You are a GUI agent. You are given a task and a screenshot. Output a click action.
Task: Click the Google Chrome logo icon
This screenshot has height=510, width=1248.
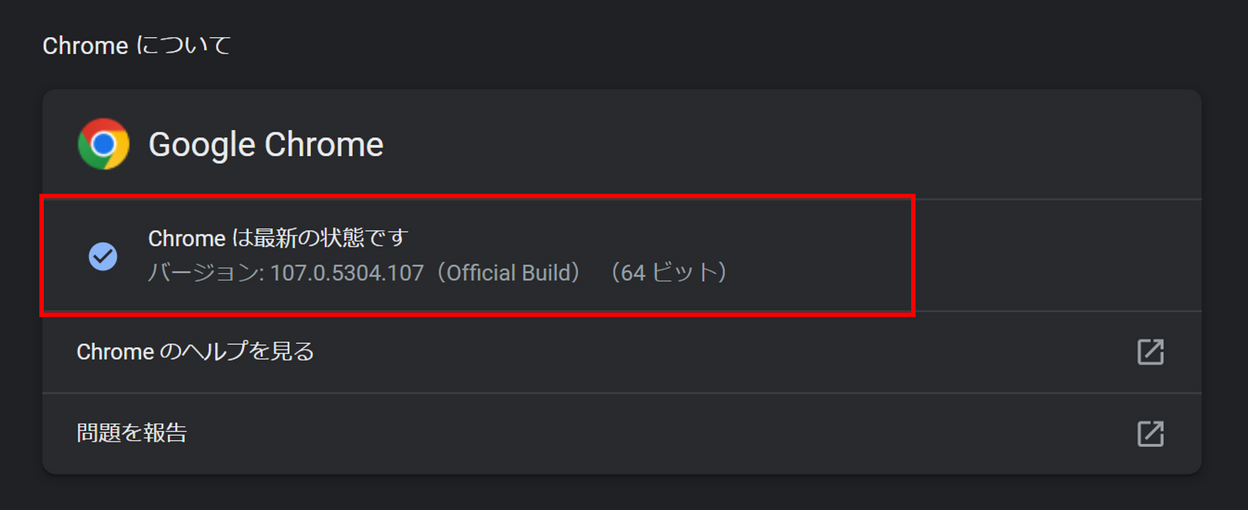[x=104, y=144]
